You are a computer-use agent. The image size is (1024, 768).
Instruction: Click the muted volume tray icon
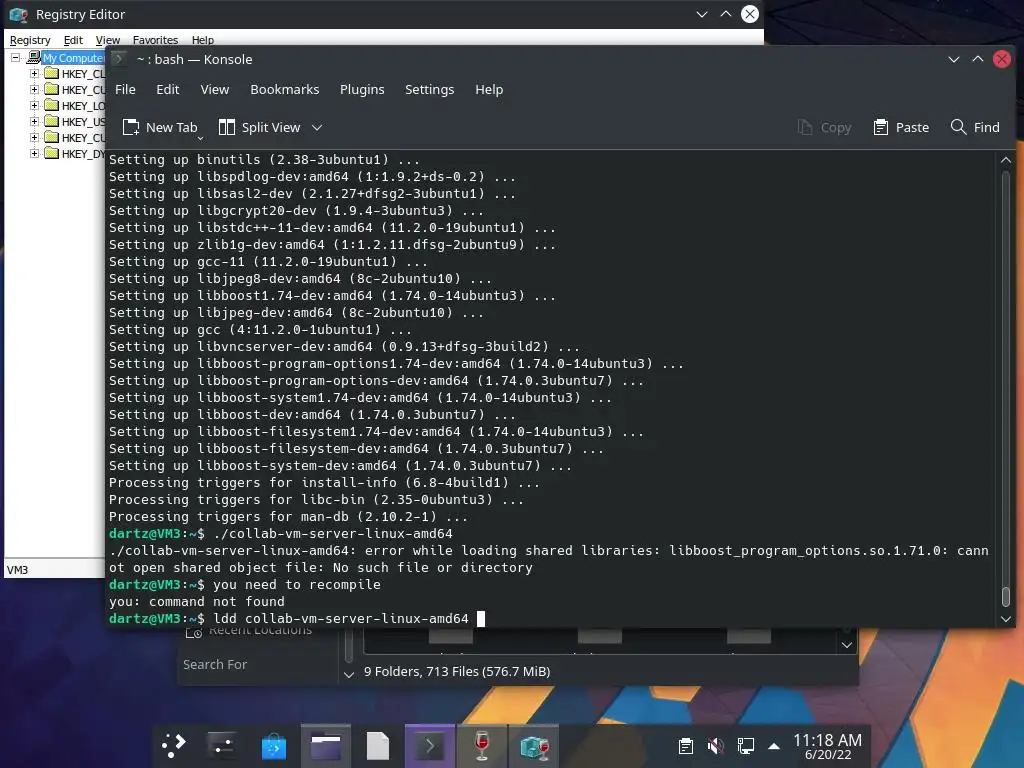716,746
